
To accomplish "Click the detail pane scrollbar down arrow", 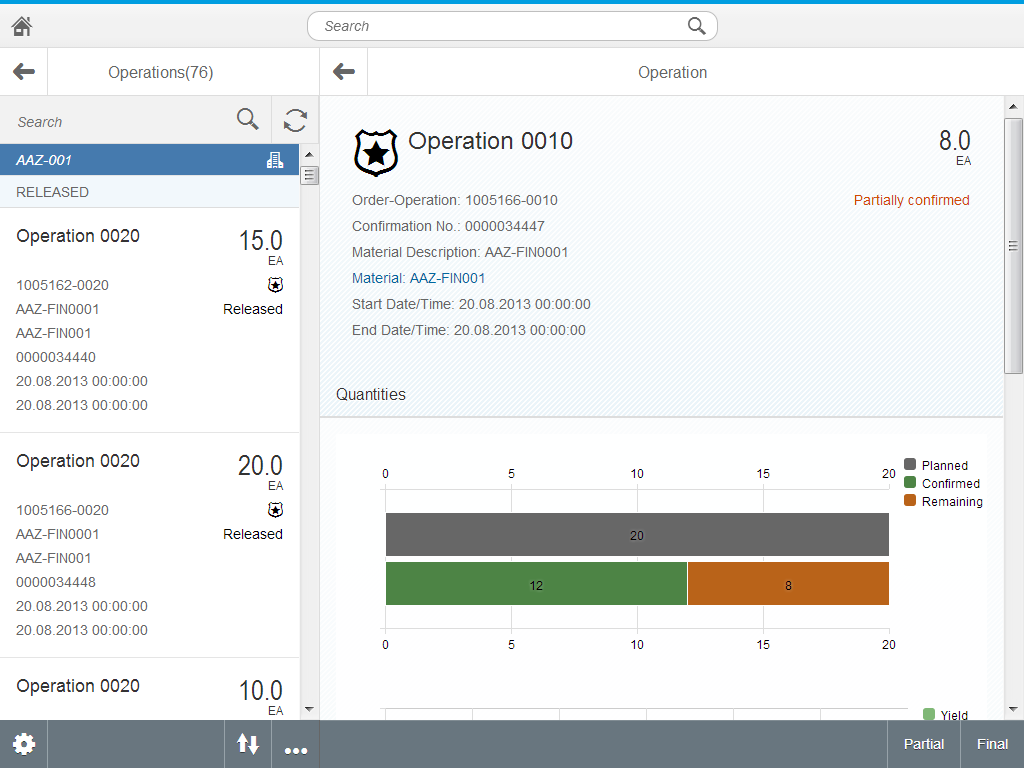I will [x=1013, y=709].
